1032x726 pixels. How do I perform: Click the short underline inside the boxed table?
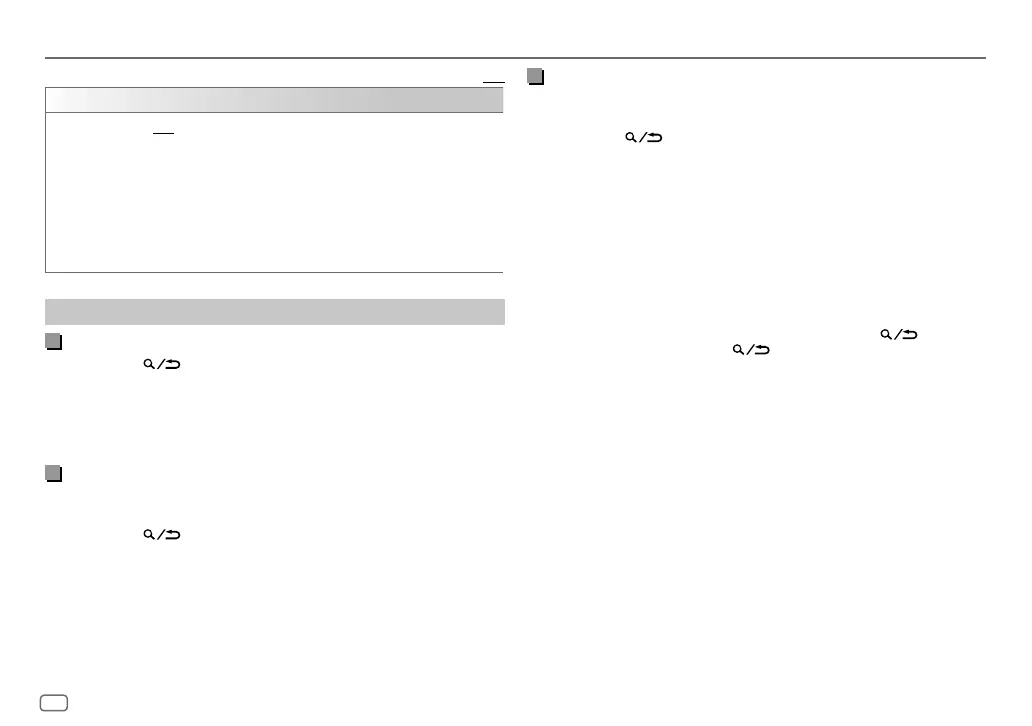(x=163, y=134)
